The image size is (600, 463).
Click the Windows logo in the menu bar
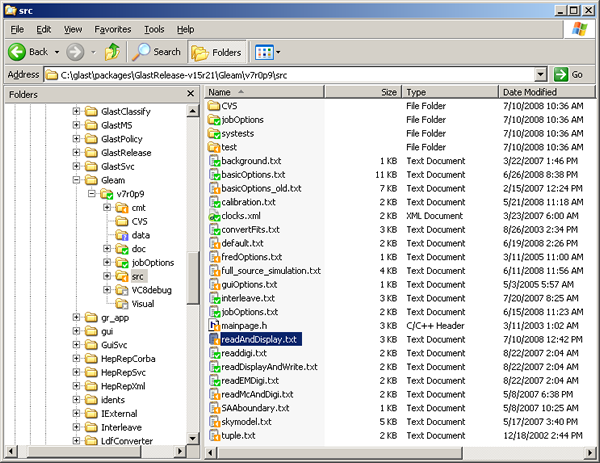(x=579, y=29)
